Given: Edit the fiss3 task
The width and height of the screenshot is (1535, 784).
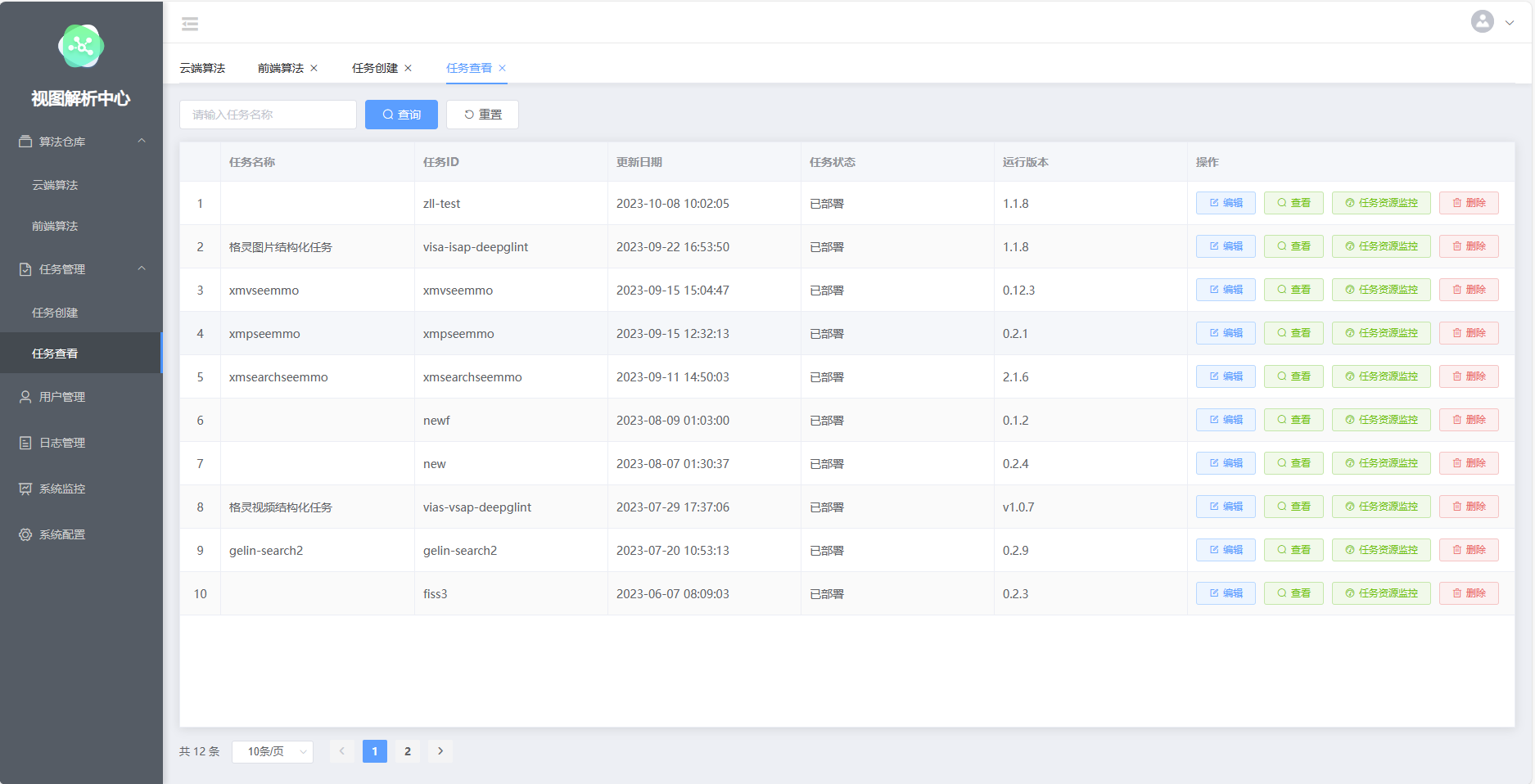Looking at the screenshot, I should 1226,593.
